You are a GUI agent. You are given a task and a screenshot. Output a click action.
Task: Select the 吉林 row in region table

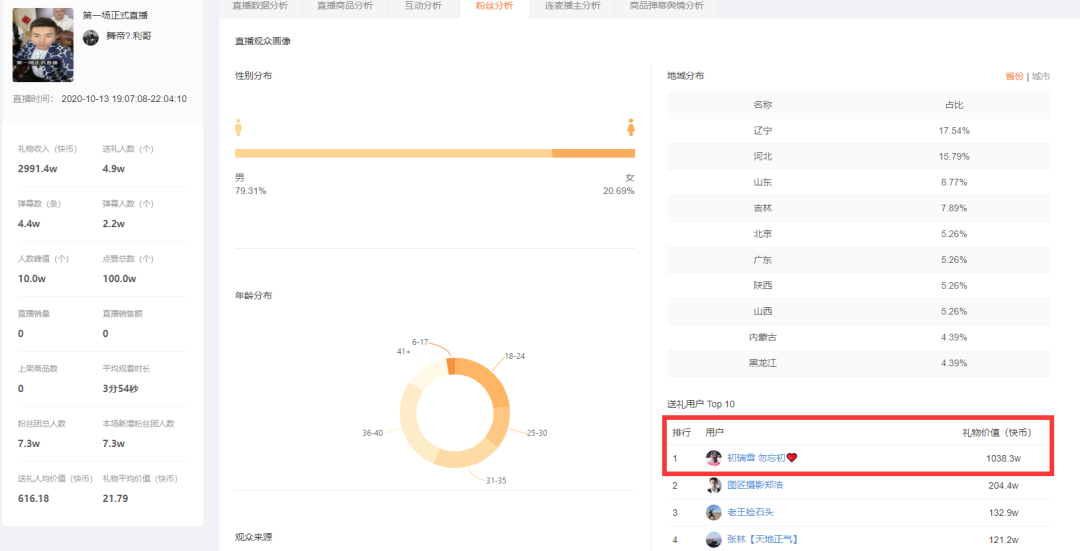[x=858, y=208]
